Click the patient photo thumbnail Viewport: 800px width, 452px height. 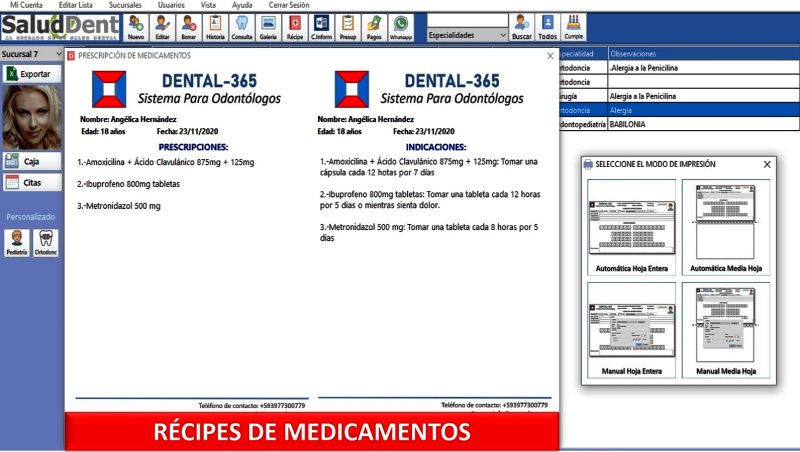click(x=32, y=117)
